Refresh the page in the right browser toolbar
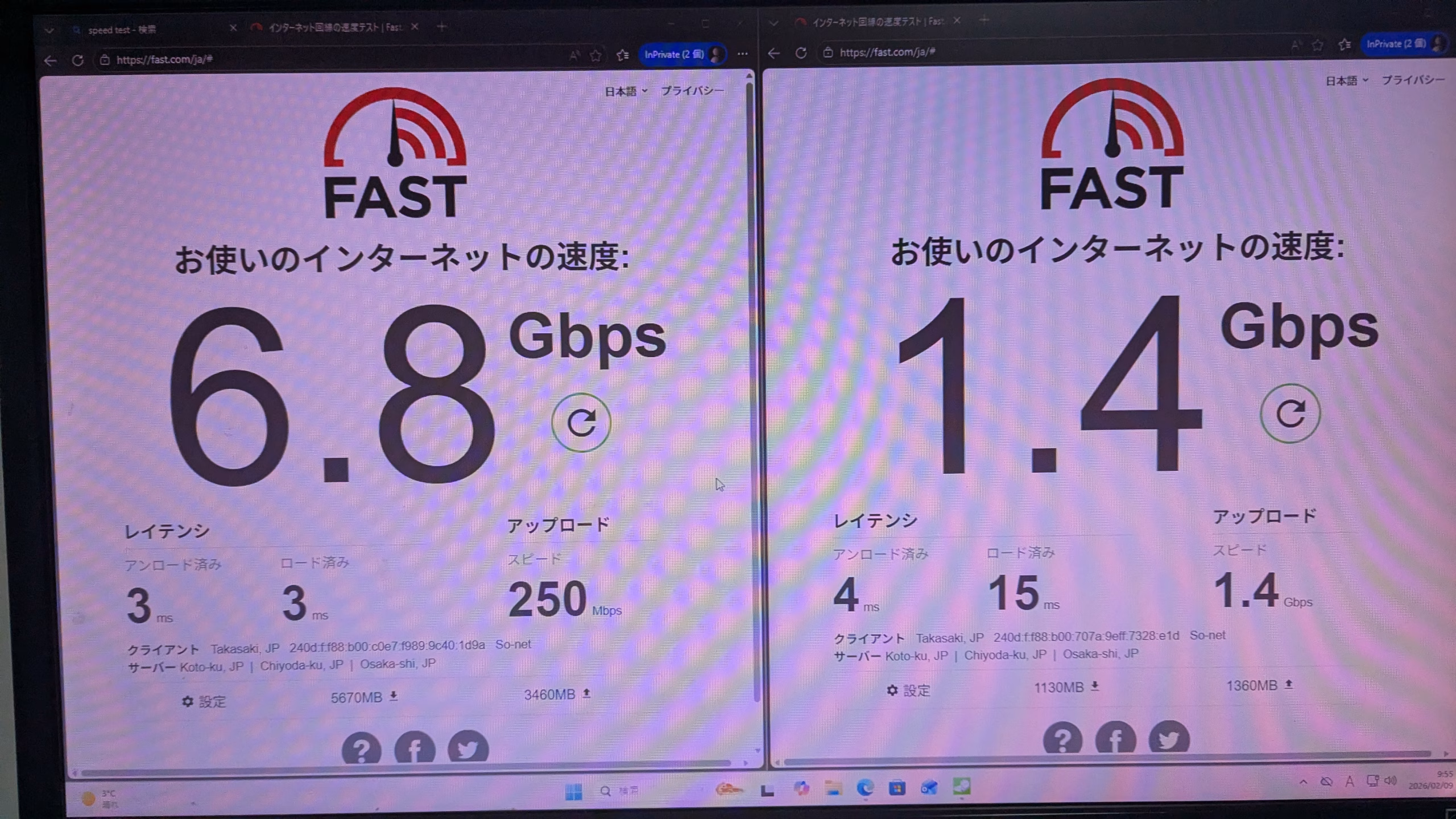Screen dimensions: 1456x819 801,53
